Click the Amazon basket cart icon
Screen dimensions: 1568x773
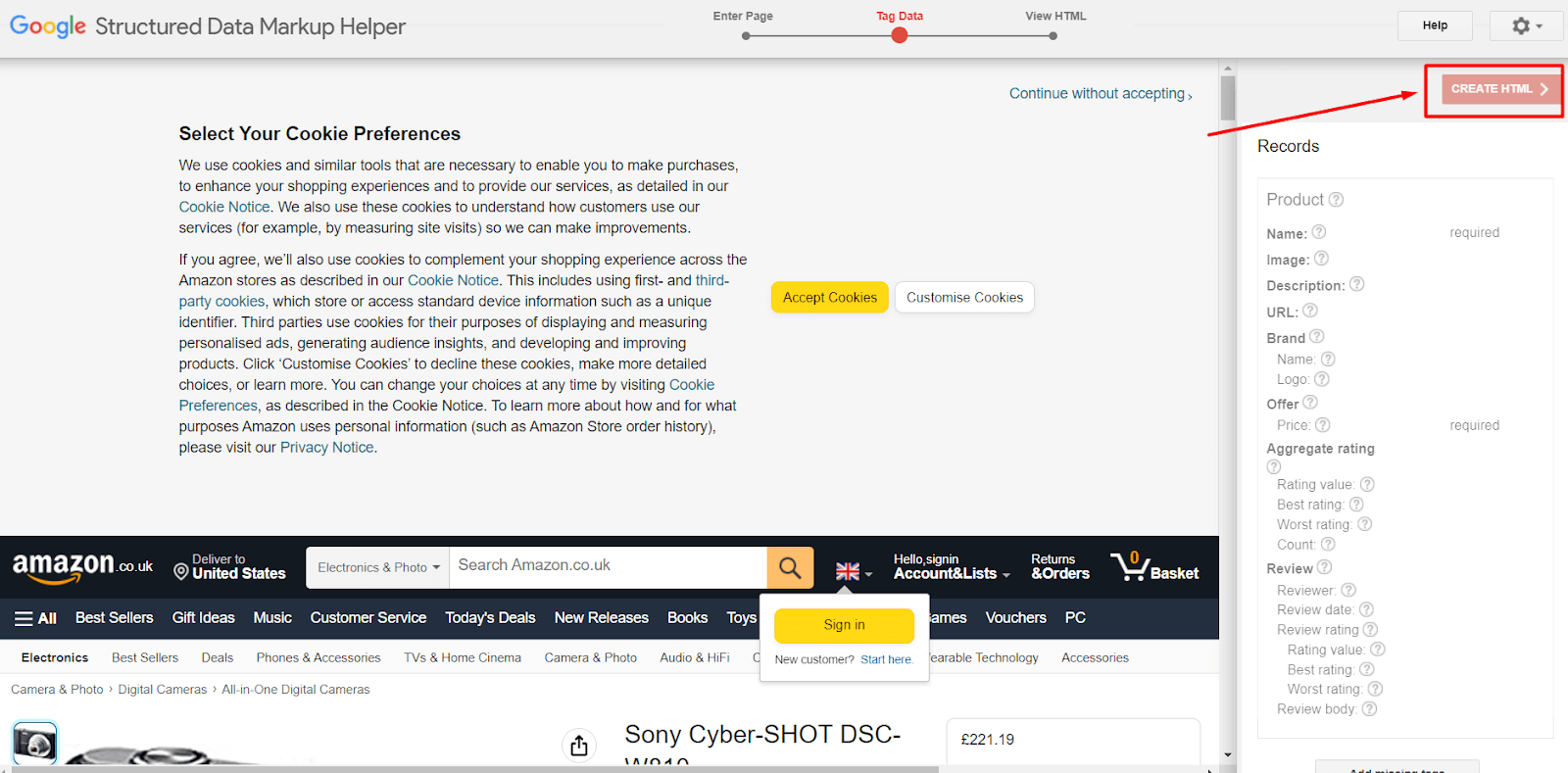coord(1130,566)
